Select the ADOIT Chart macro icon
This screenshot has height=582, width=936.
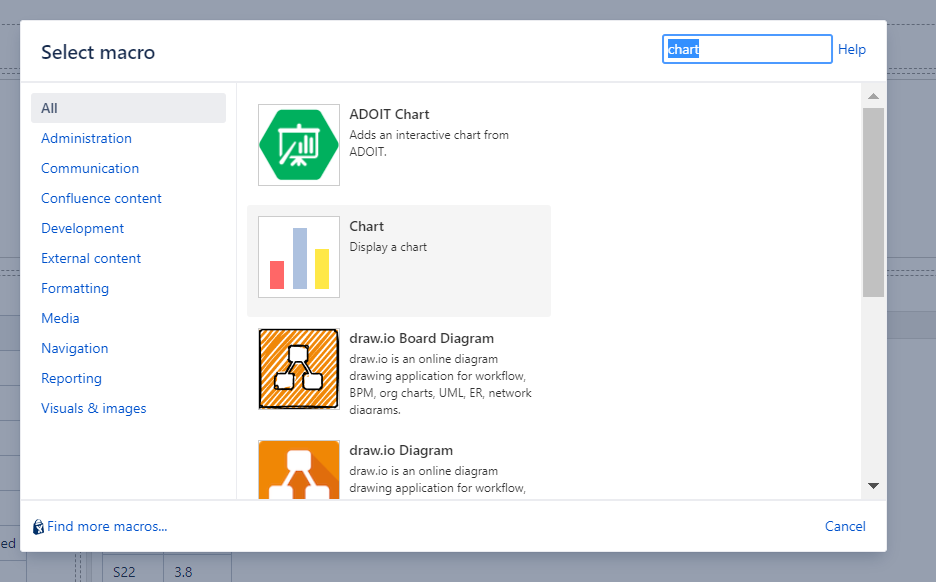pos(299,145)
